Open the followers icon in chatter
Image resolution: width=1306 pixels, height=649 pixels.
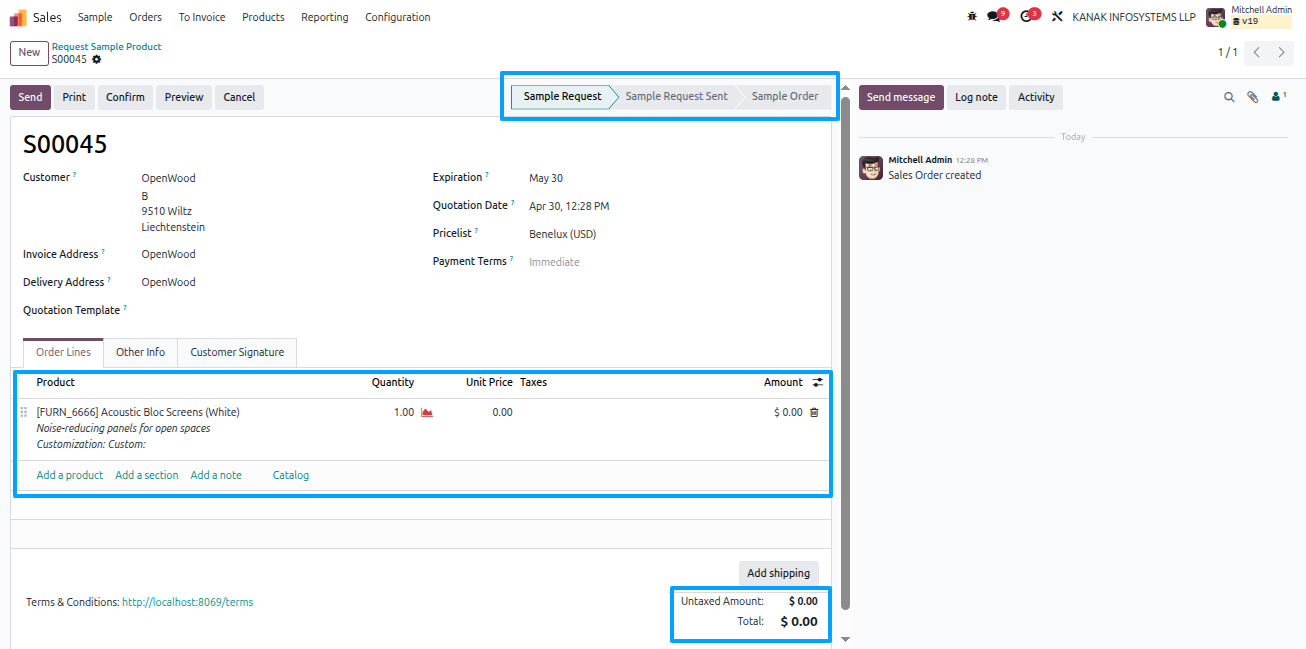pyautogui.click(x=1278, y=97)
